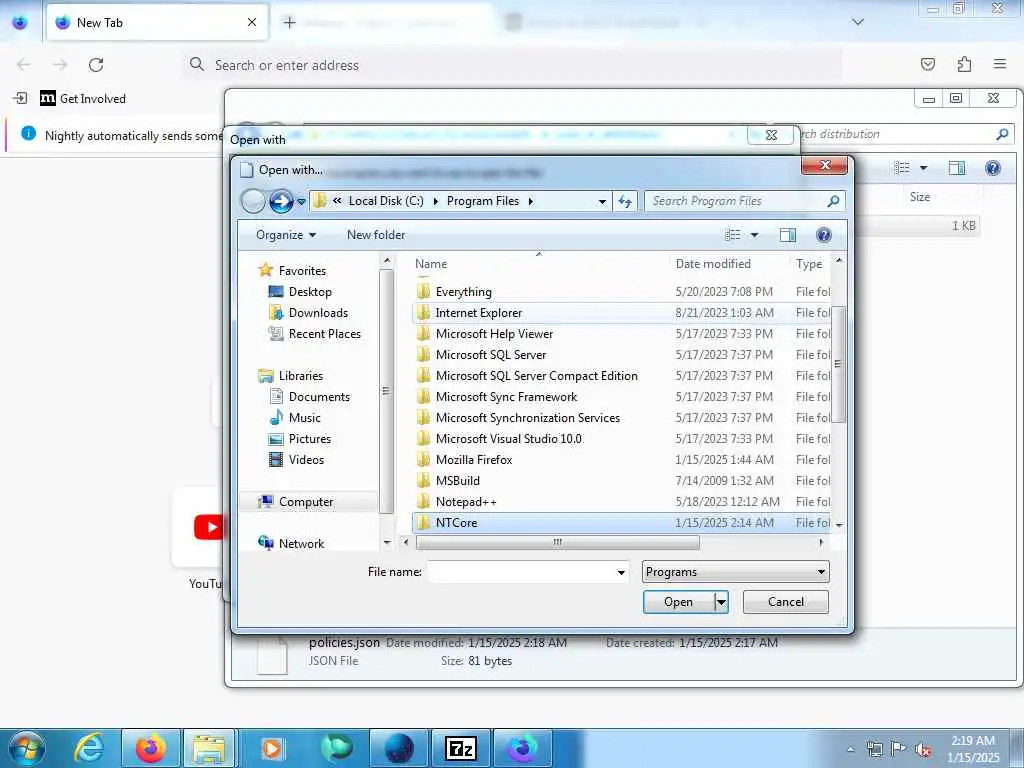Open Documents library
The height and width of the screenshot is (768, 1024).
point(319,396)
